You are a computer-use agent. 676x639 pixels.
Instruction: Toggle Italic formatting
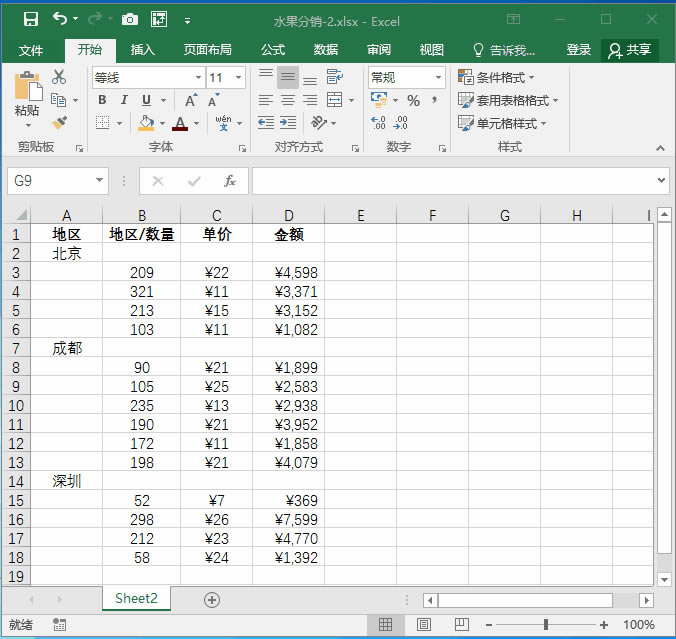124,100
